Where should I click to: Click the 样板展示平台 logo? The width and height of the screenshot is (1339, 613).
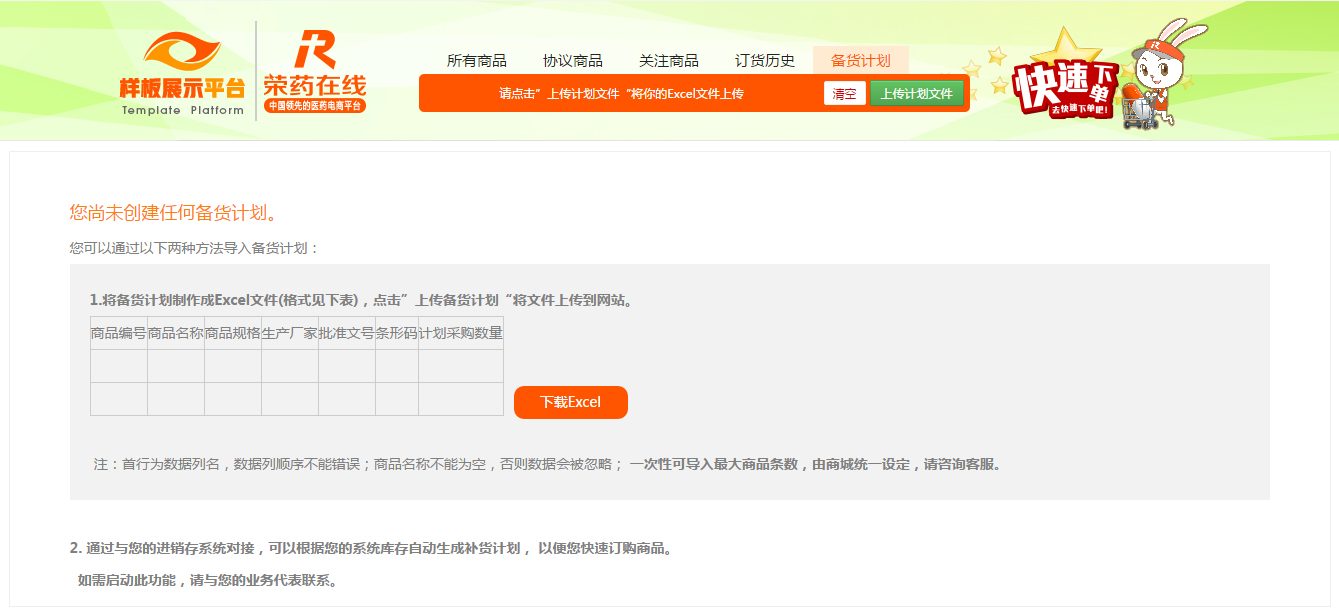point(182,74)
